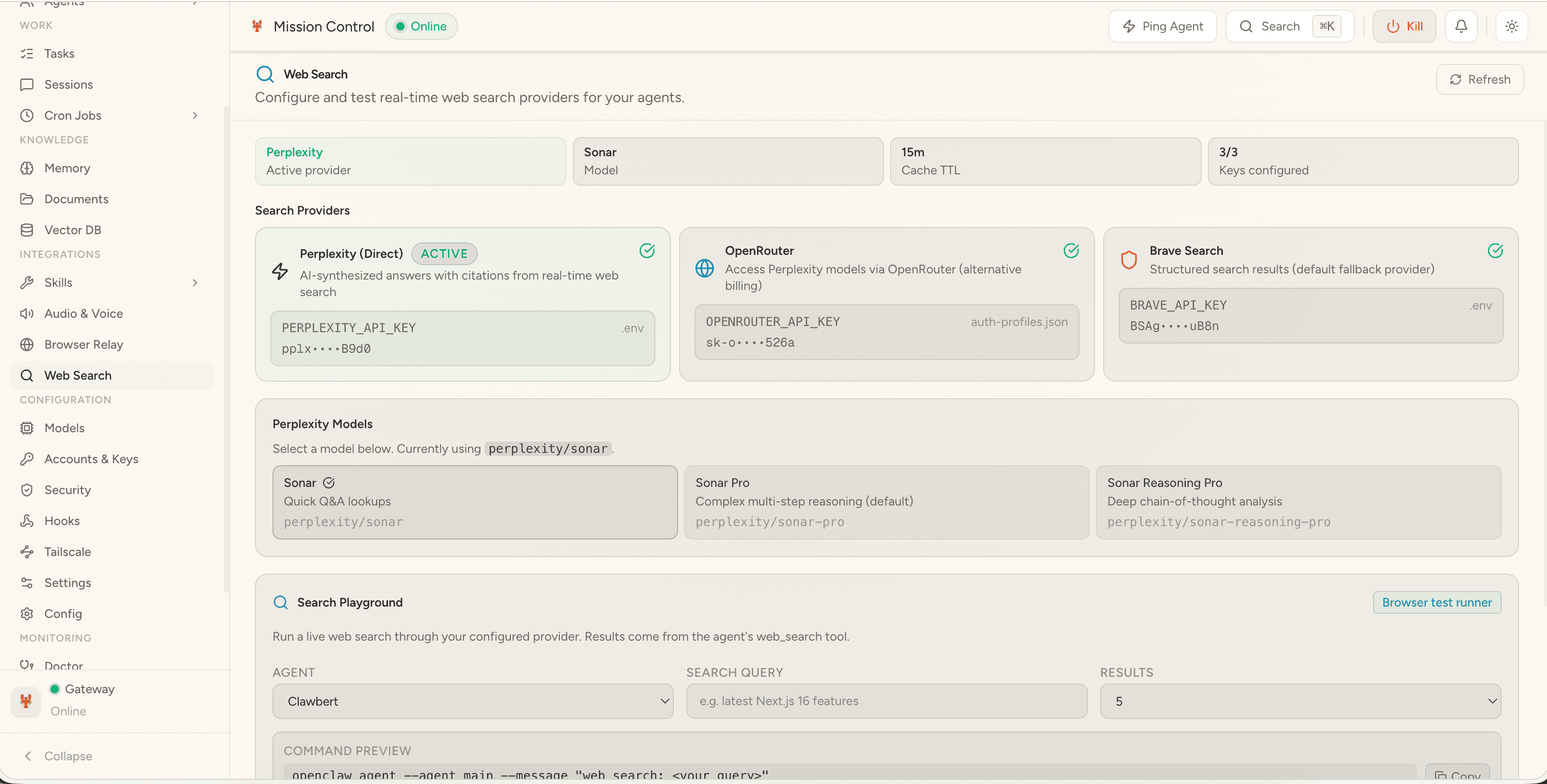1547x784 pixels.
Task: Open Browser Relay settings
Action: point(84,344)
